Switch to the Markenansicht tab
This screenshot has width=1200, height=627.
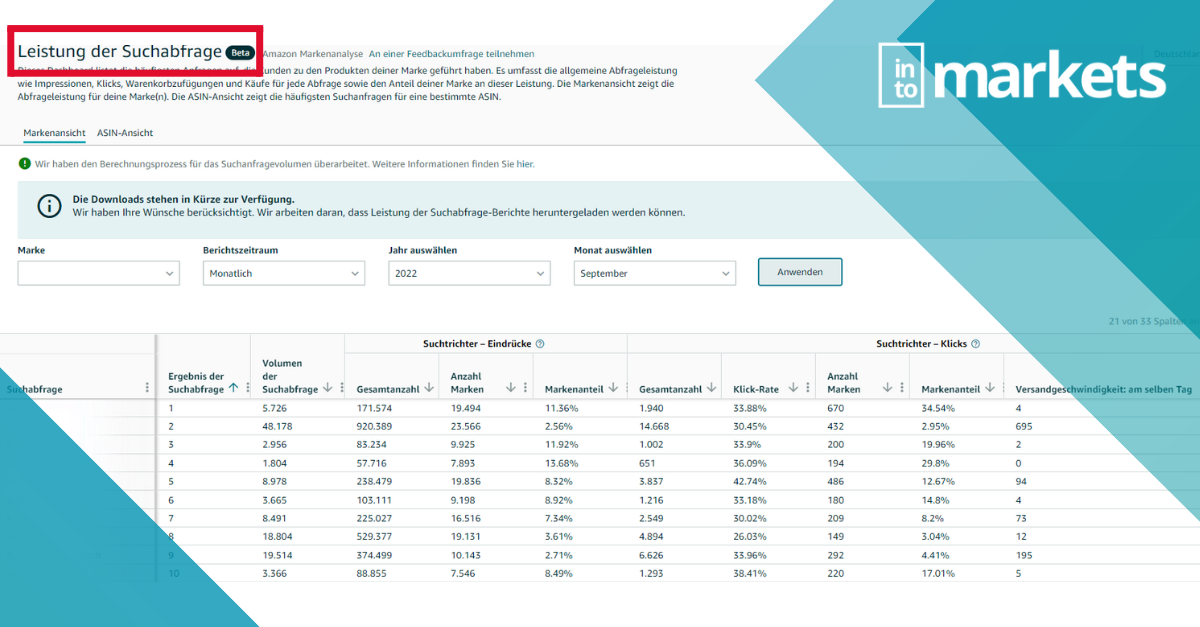click(x=54, y=133)
